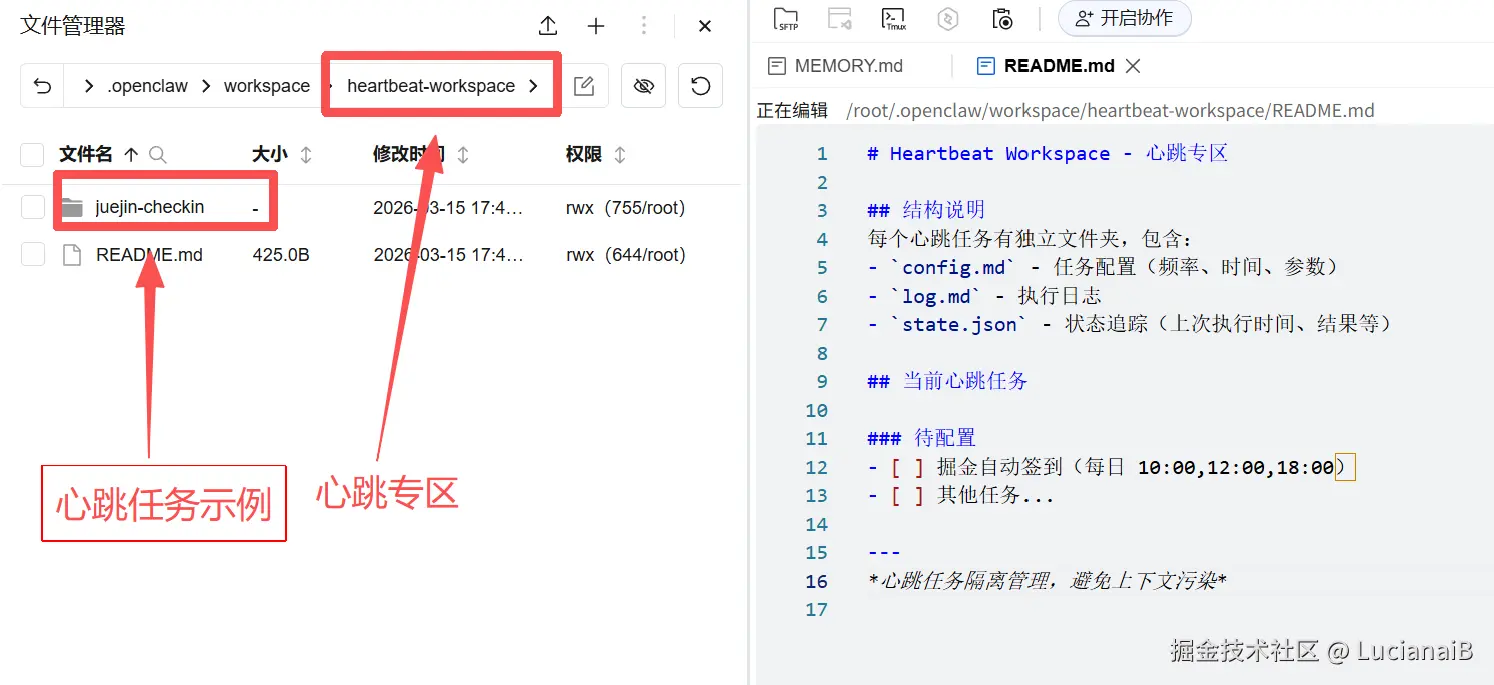Screen dimensions: 1494x685
Task: Click the hexagon icon in top toolbar
Action: [x=948, y=18]
